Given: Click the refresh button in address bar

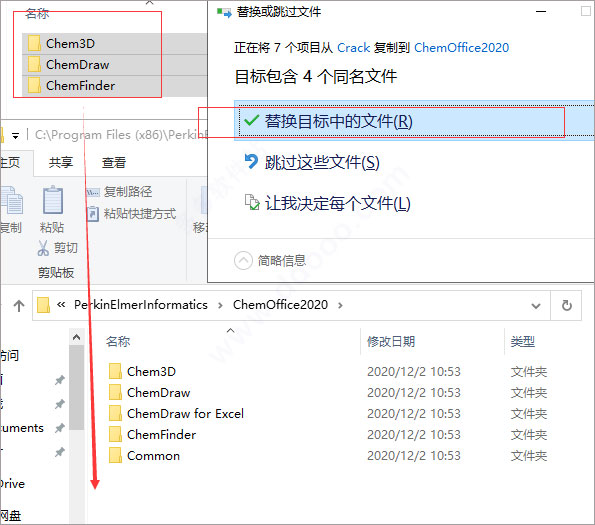Looking at the screenshot, I should (x=567, y=305).
